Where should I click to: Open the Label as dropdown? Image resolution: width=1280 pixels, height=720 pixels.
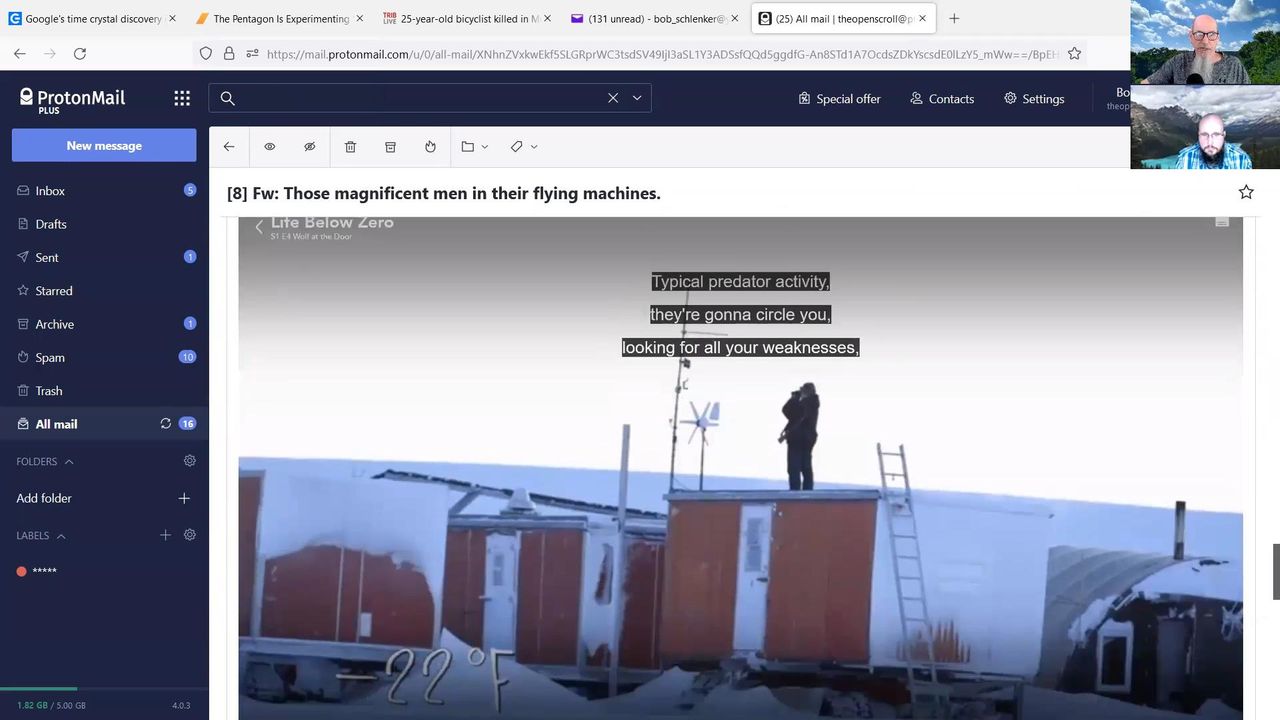(x=524, y=147)
